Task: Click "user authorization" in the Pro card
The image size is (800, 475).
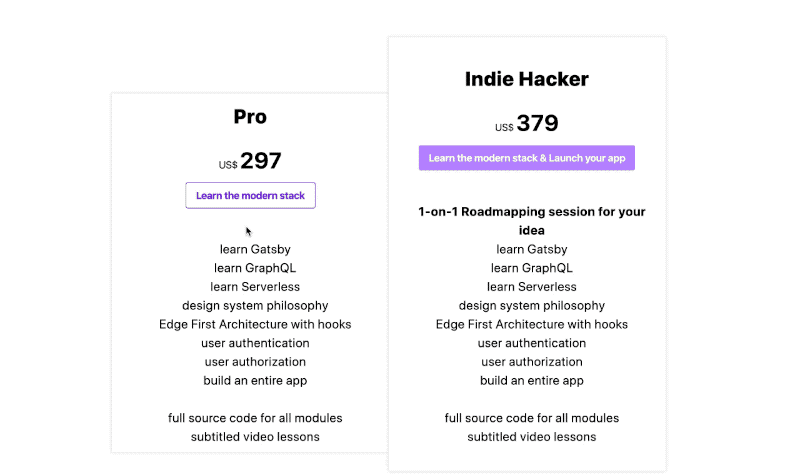Action: click(255, 362)
